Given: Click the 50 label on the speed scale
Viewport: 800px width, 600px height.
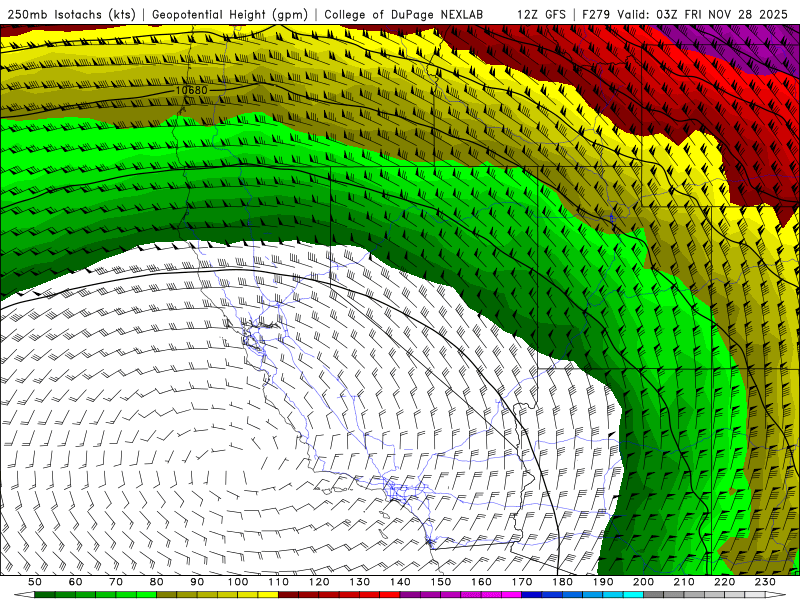Looking at the screenshot, I should click(34, 582).
